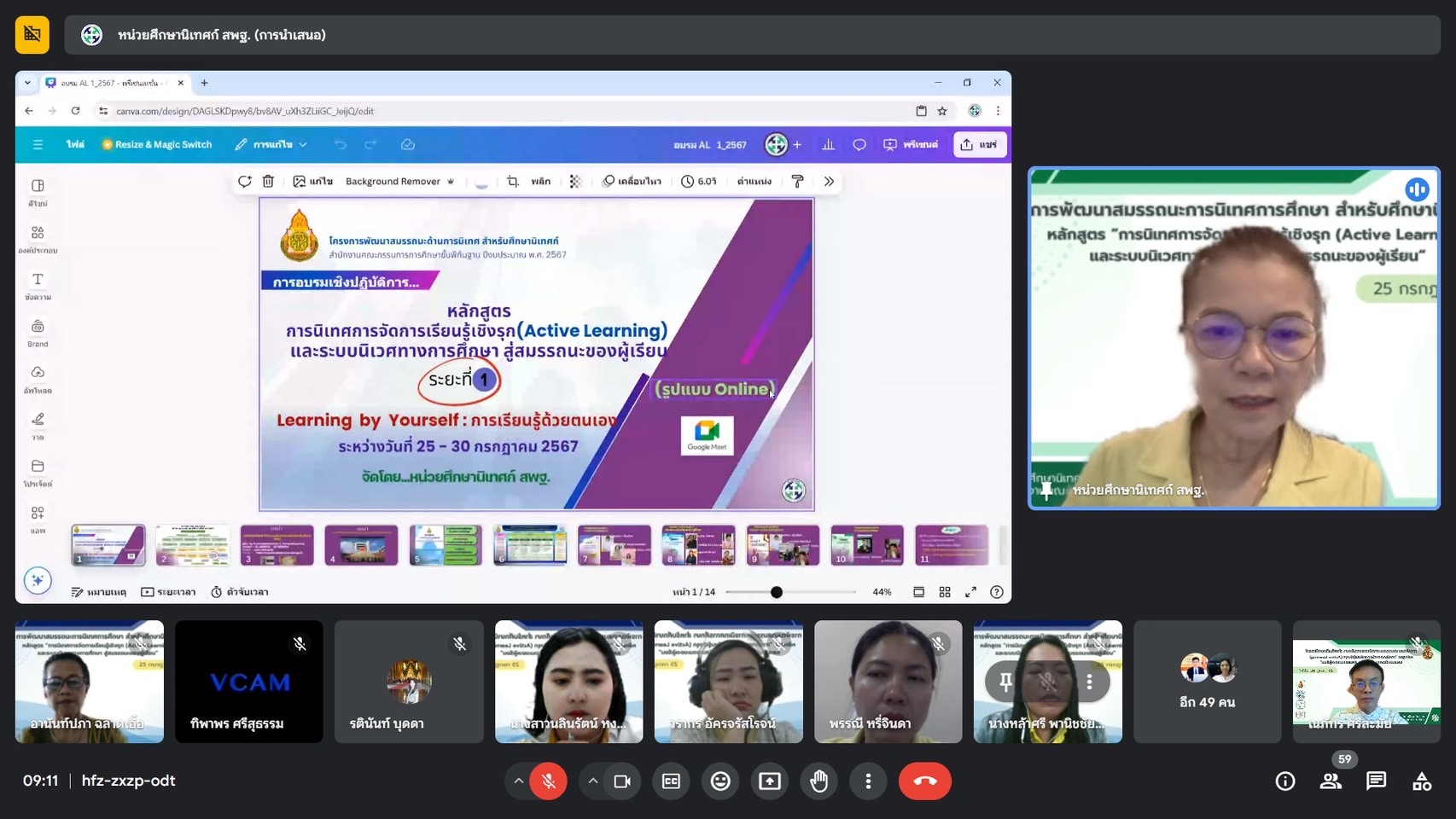The image size is (1456, 819).
Task: Open more options in Meet controls
Action: coord(868,781)
